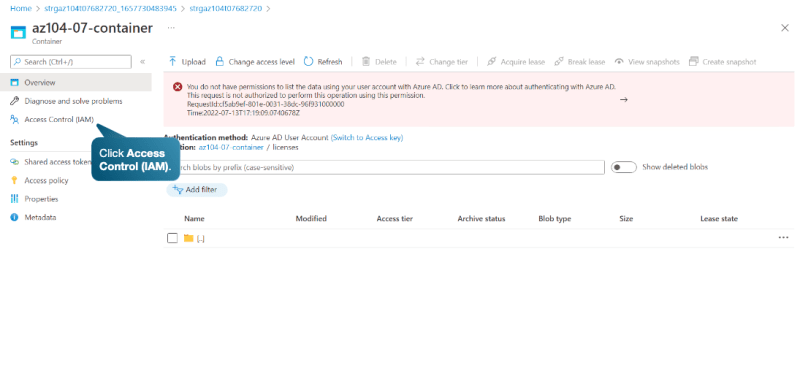Viewport: 800px width, 368px height.
Task: Click the View snapshots eye icon
Action: point(619,61)
